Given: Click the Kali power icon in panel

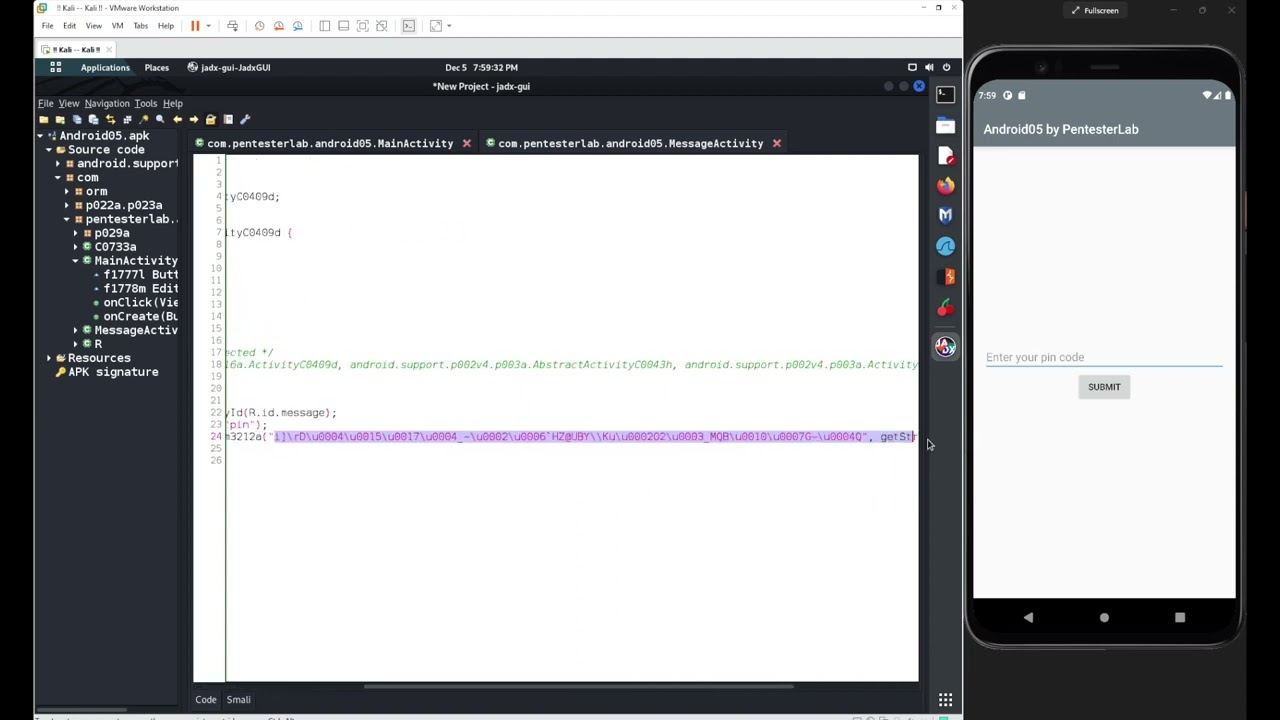Looking at the screenshot, I should (x=946, y=67).
